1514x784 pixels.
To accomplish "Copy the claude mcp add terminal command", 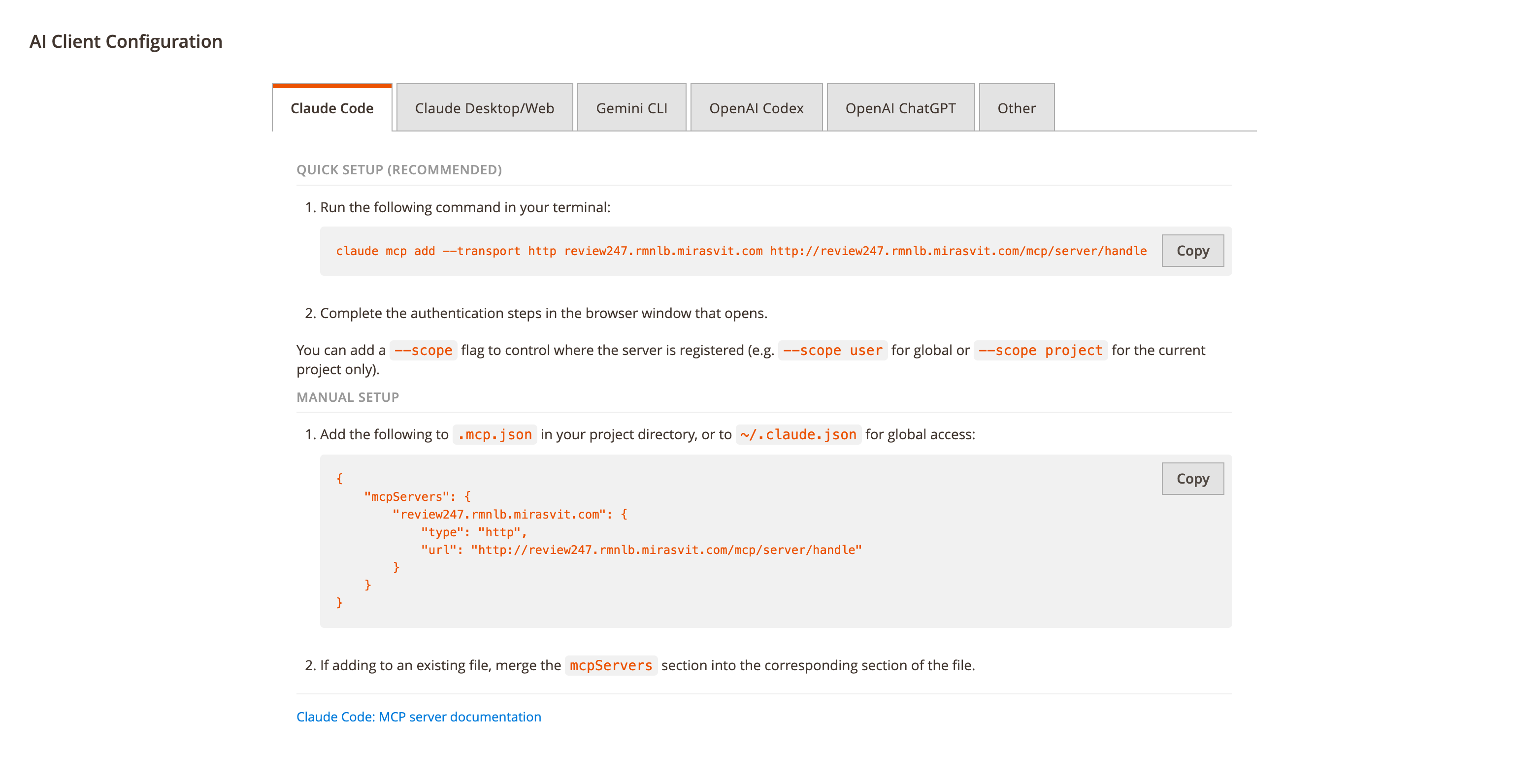I will tap(1192, 250).
